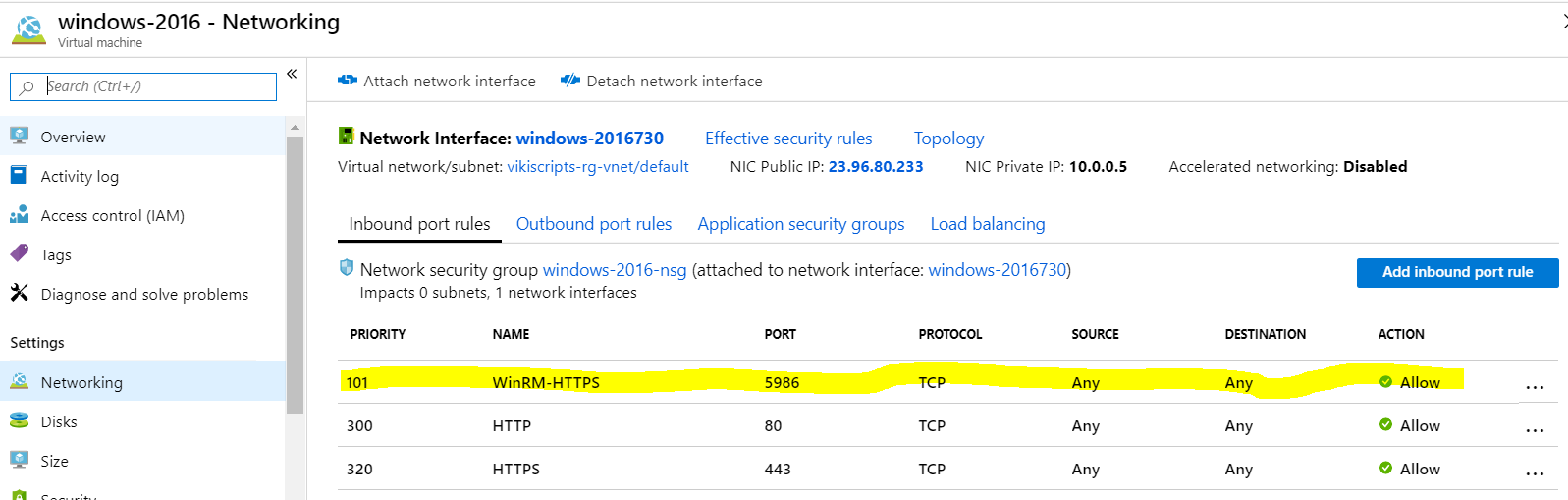Click the green Network Interface icon
Screen dimensions: 1568x500
[346, 137]
